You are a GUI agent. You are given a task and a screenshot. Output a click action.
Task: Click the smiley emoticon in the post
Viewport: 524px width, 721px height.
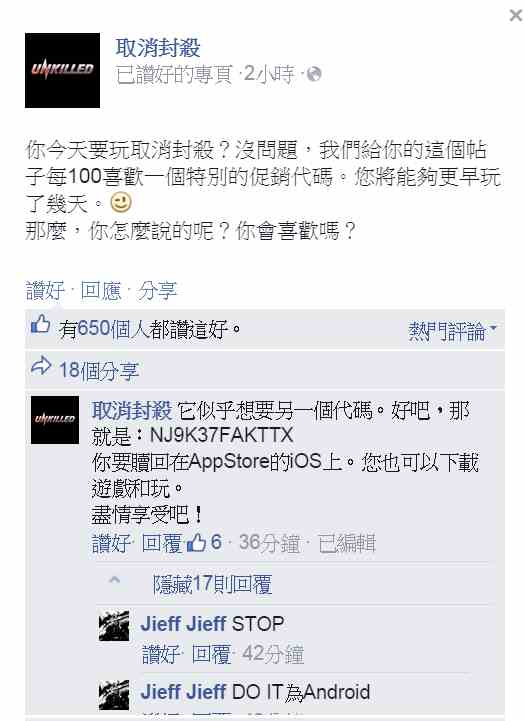click(x=120, y=203)
